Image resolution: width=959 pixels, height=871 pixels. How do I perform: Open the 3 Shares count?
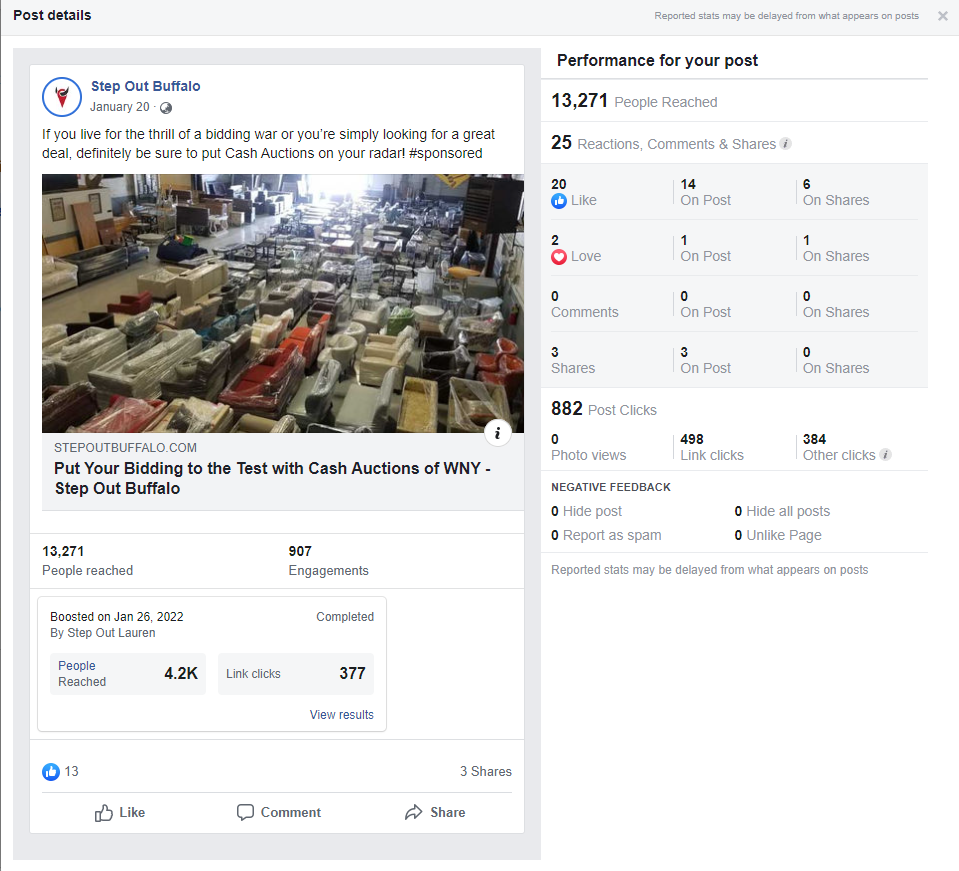[x=486, y=772]
